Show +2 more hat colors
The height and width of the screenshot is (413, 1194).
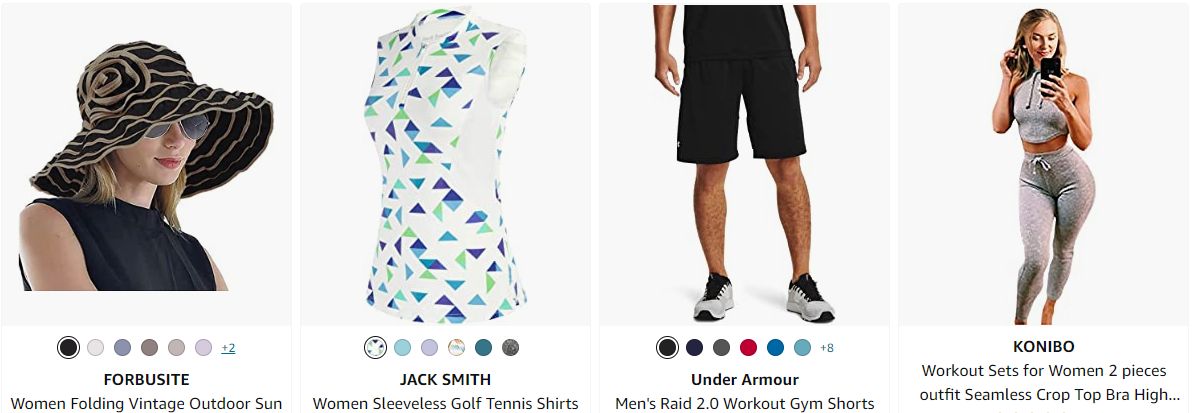[x=228, y=347]
